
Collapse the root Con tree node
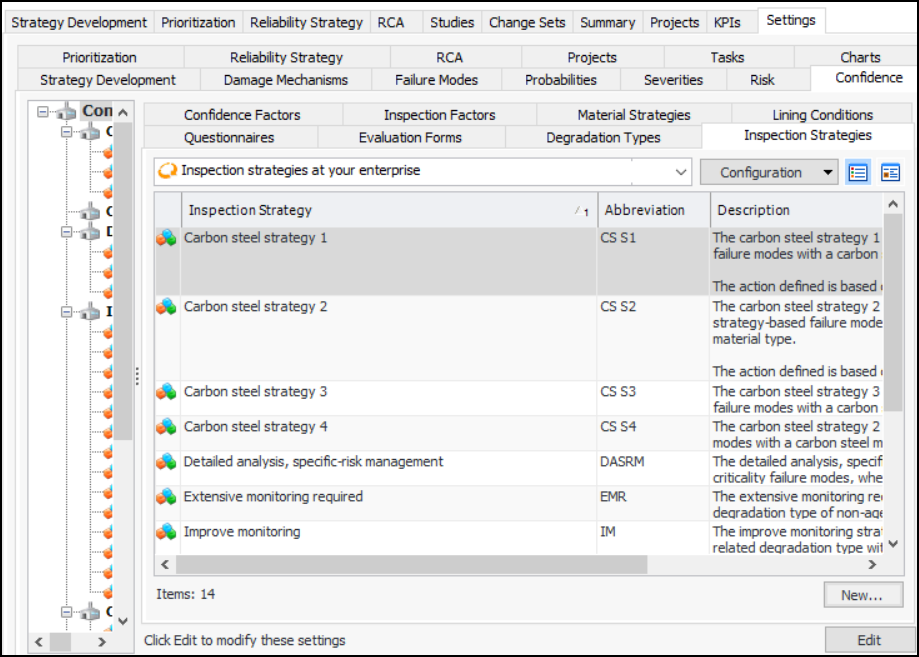click(43, 112)
